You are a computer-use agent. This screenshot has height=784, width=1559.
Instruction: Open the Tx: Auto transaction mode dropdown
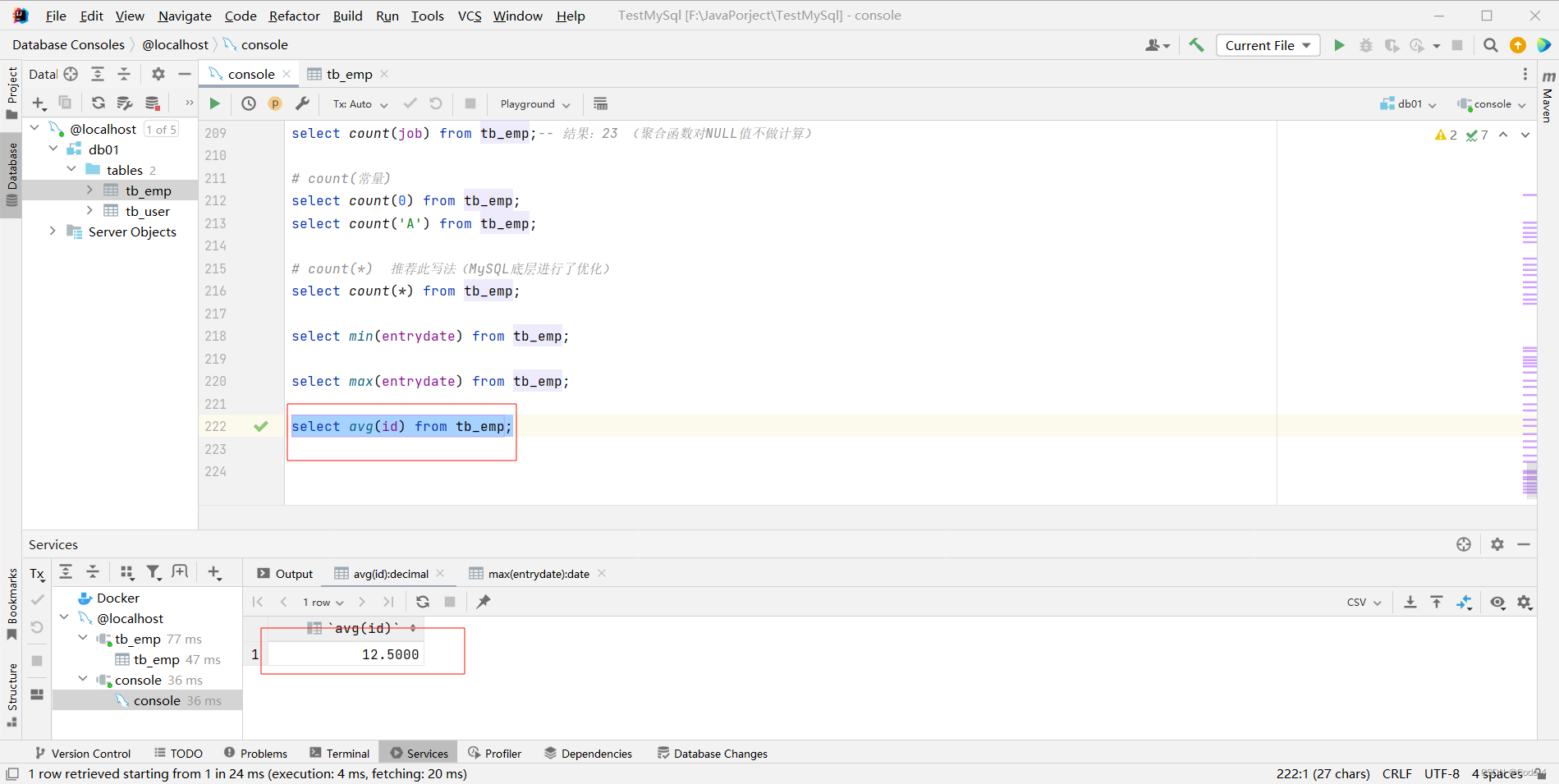point(360,104)
